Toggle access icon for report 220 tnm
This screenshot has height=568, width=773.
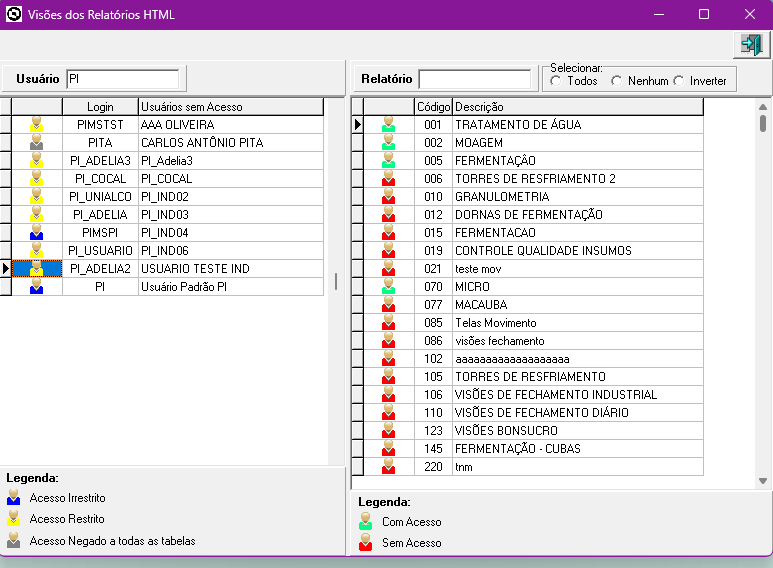point(388,466)
